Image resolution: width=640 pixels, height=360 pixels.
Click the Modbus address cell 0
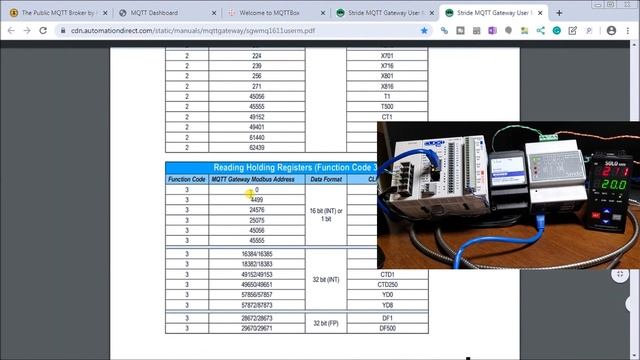(257, 189)
